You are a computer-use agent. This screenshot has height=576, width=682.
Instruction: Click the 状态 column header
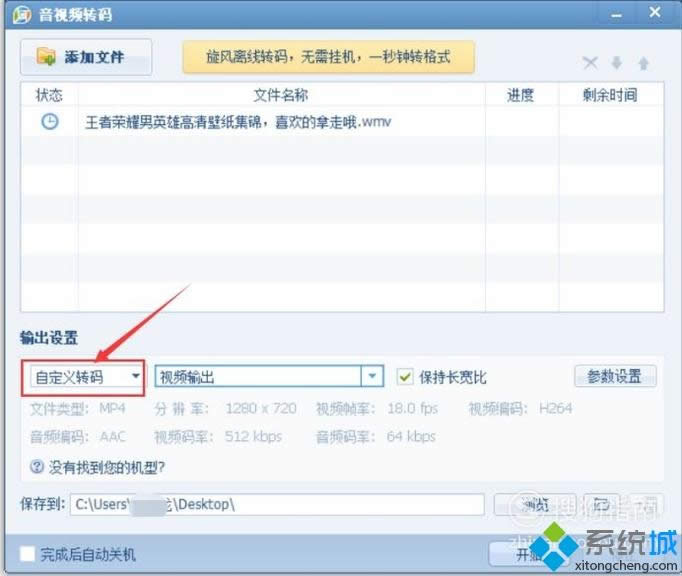coord(49,95)
